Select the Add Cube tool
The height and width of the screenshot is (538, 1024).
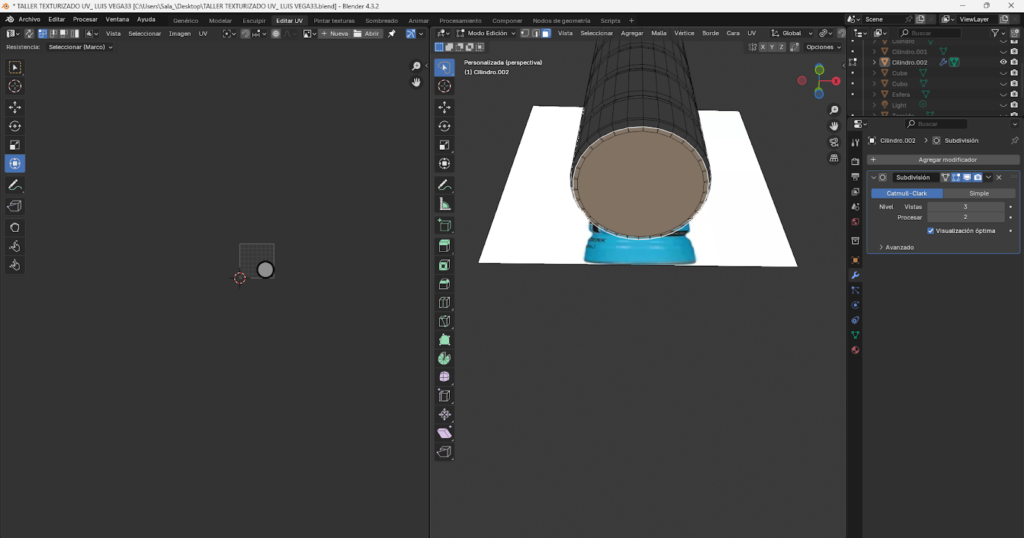pyautogui.click(x=445, y=225)
